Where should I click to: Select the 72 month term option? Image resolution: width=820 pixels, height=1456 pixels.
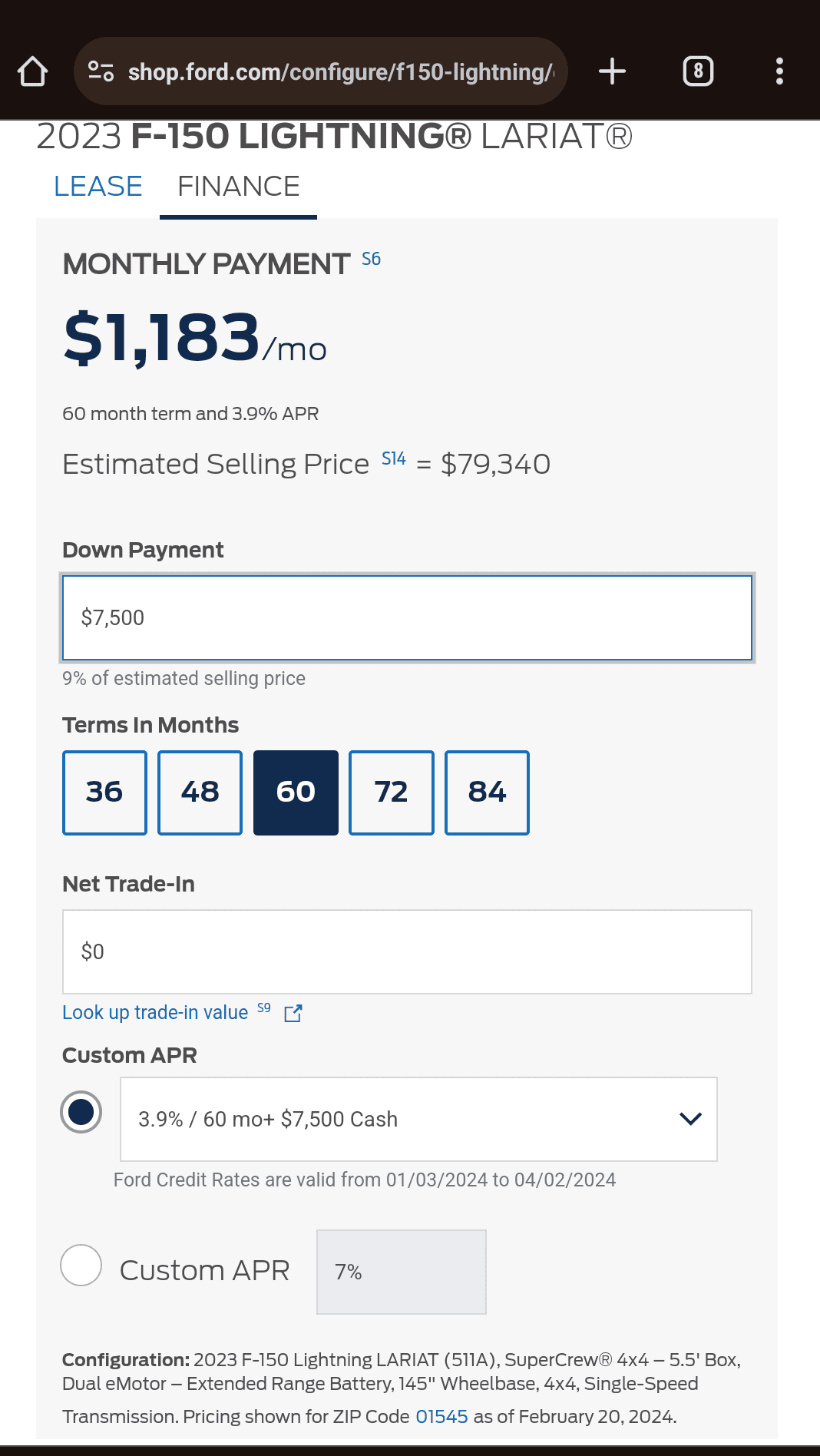coord(391,792)
